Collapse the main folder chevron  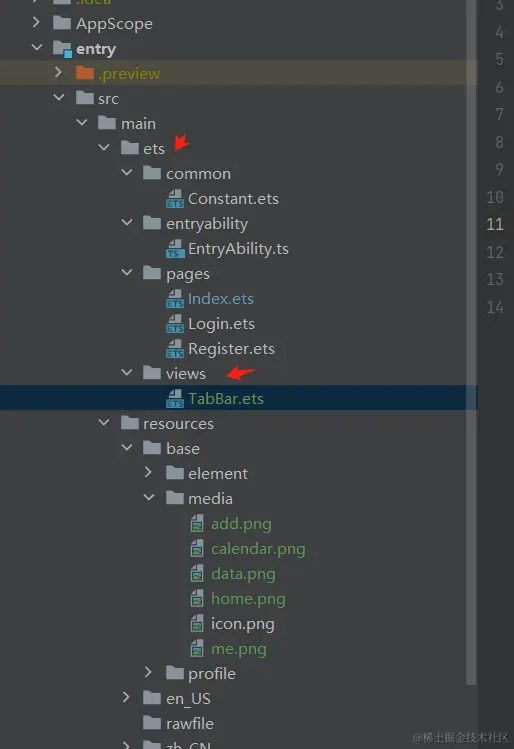[x=82, y=122]
